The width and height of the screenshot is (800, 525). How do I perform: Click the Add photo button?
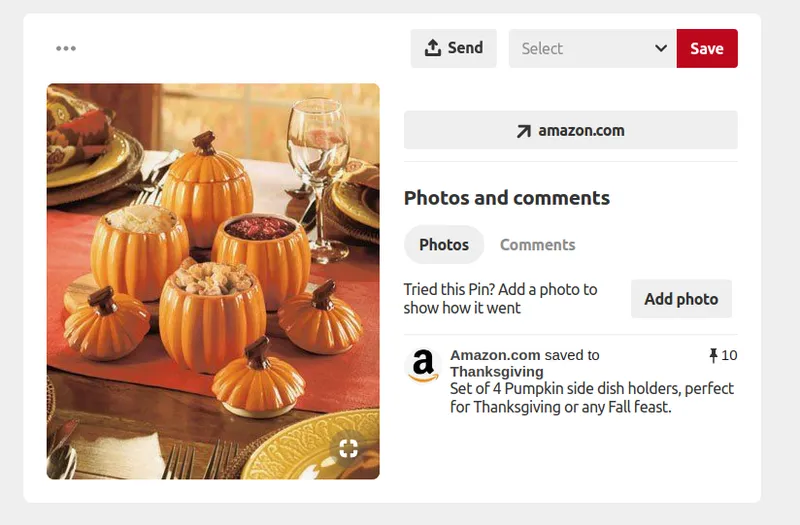[681, 299]
